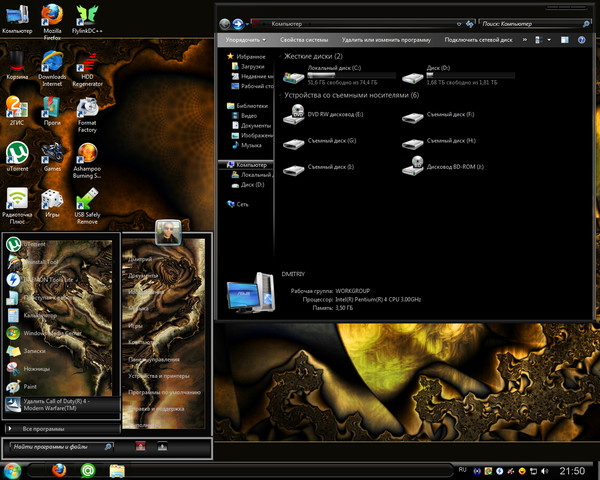The width and height of the screenshot is (600, 480).
Task: Select Музыка library in sidebar
Action: coord(247,145)
